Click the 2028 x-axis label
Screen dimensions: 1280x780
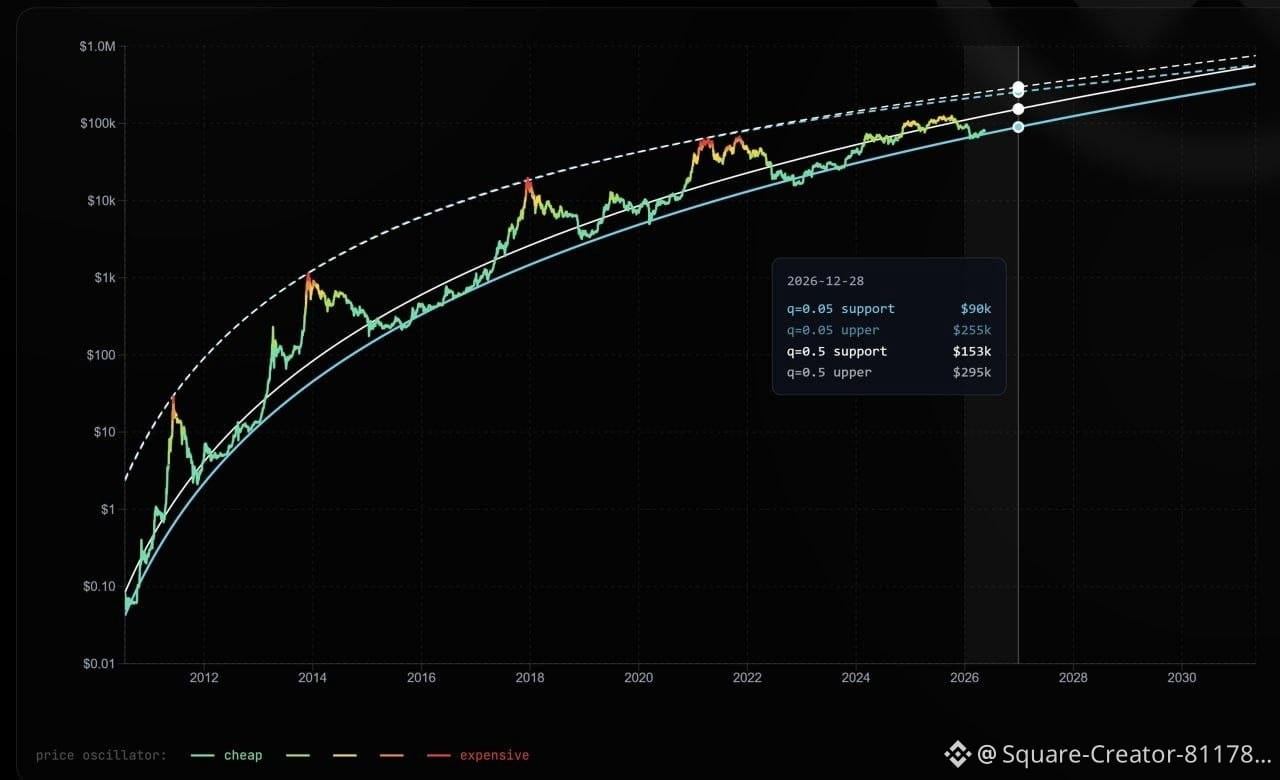tap(1073, 678)
